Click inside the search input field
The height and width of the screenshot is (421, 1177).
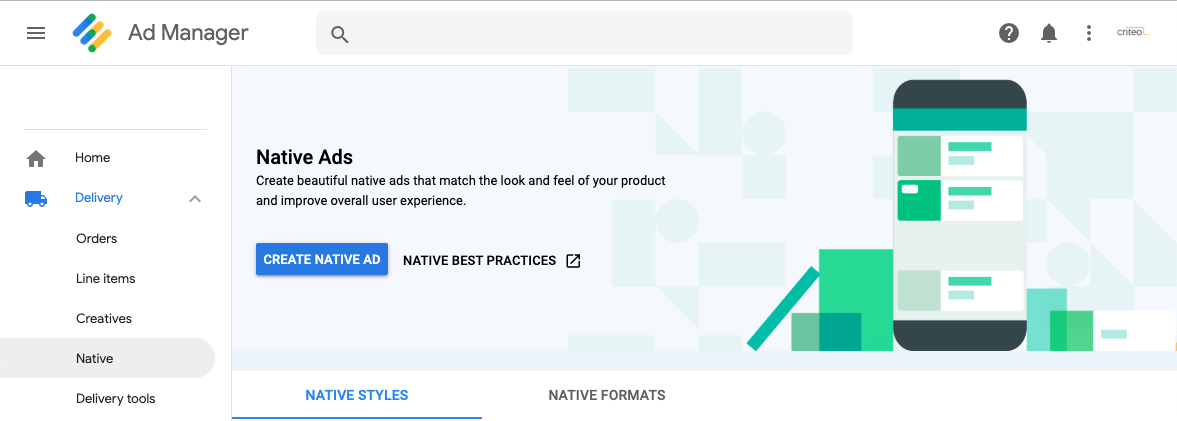(600, 34)
